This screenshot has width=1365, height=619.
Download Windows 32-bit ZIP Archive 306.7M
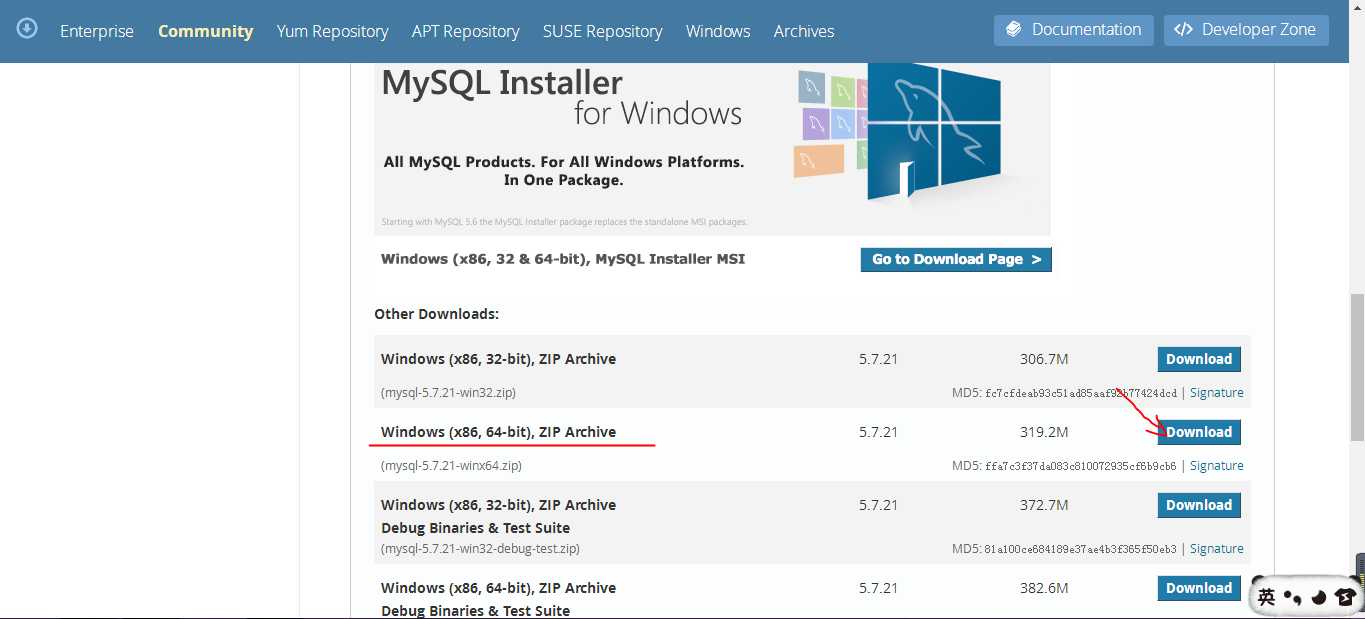tap(1199, 359)
